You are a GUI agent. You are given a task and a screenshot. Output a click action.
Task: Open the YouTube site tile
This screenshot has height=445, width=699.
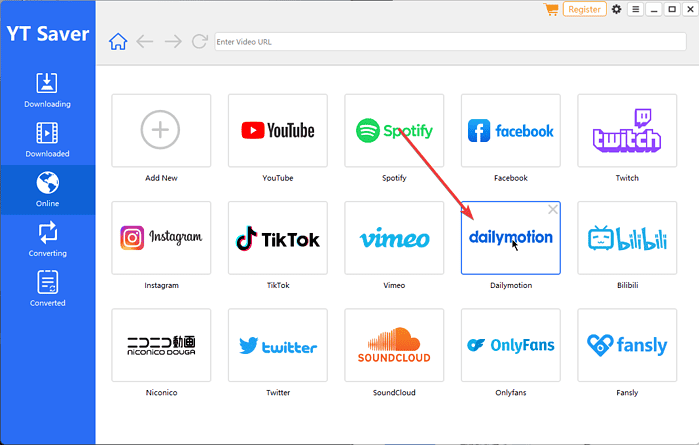[278, 130]
